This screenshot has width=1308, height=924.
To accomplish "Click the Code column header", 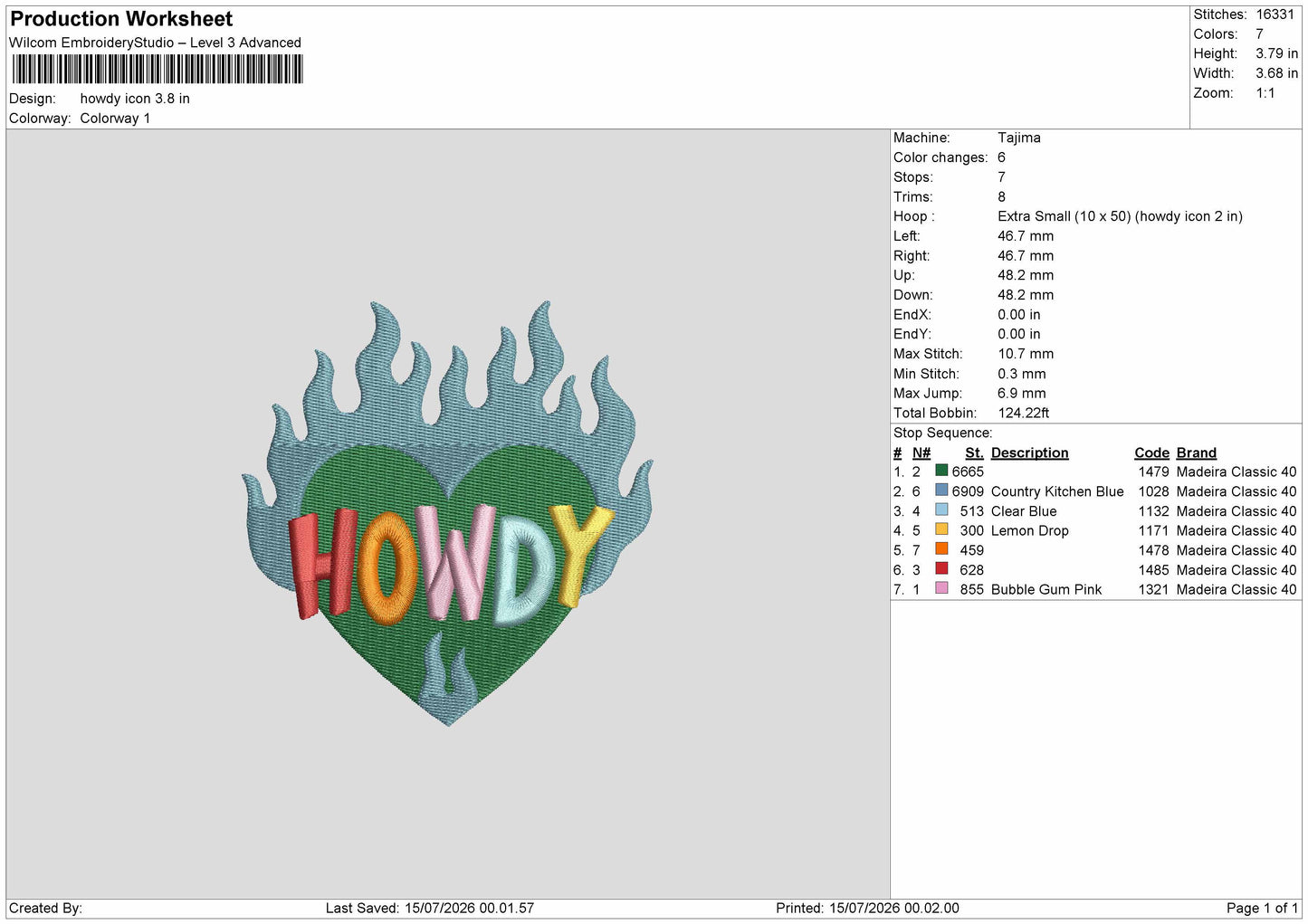I will 1151,452.
